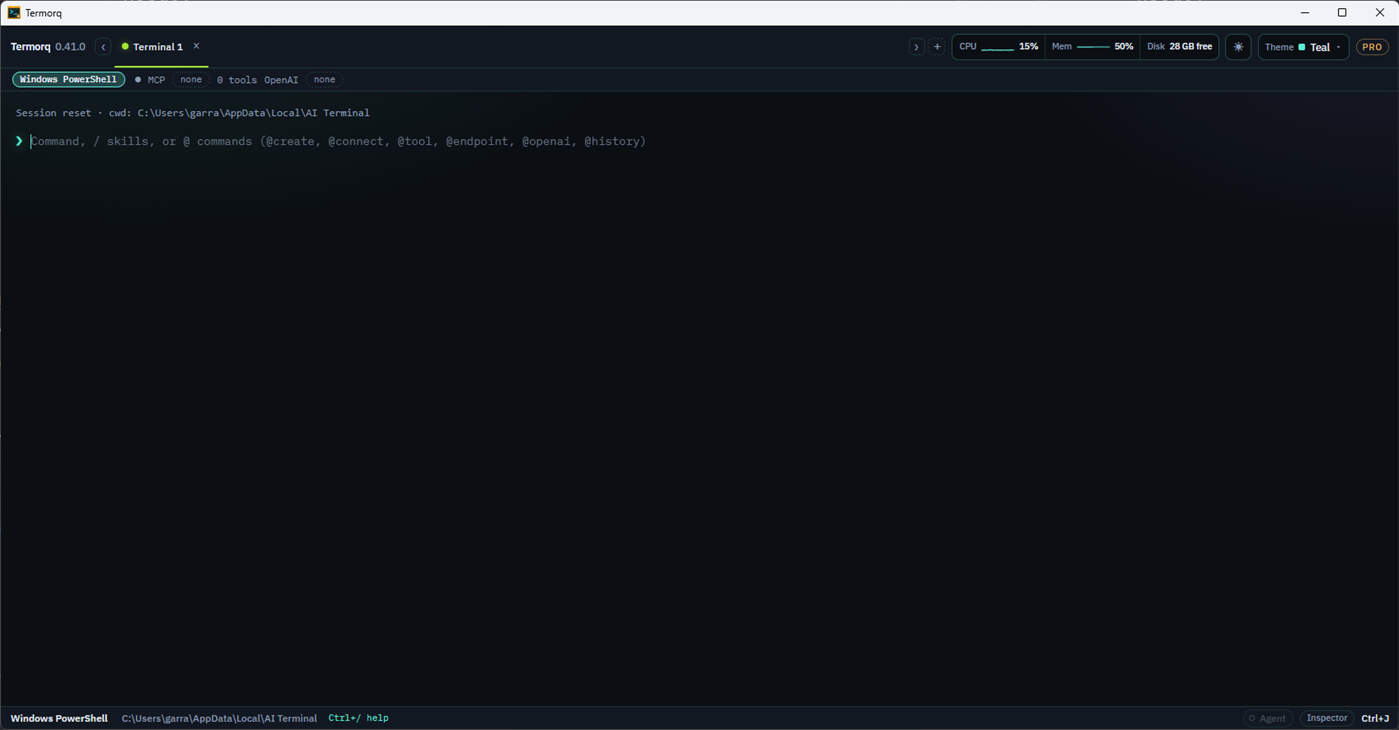Click the OpenAI none badge

tap(324, 80)
